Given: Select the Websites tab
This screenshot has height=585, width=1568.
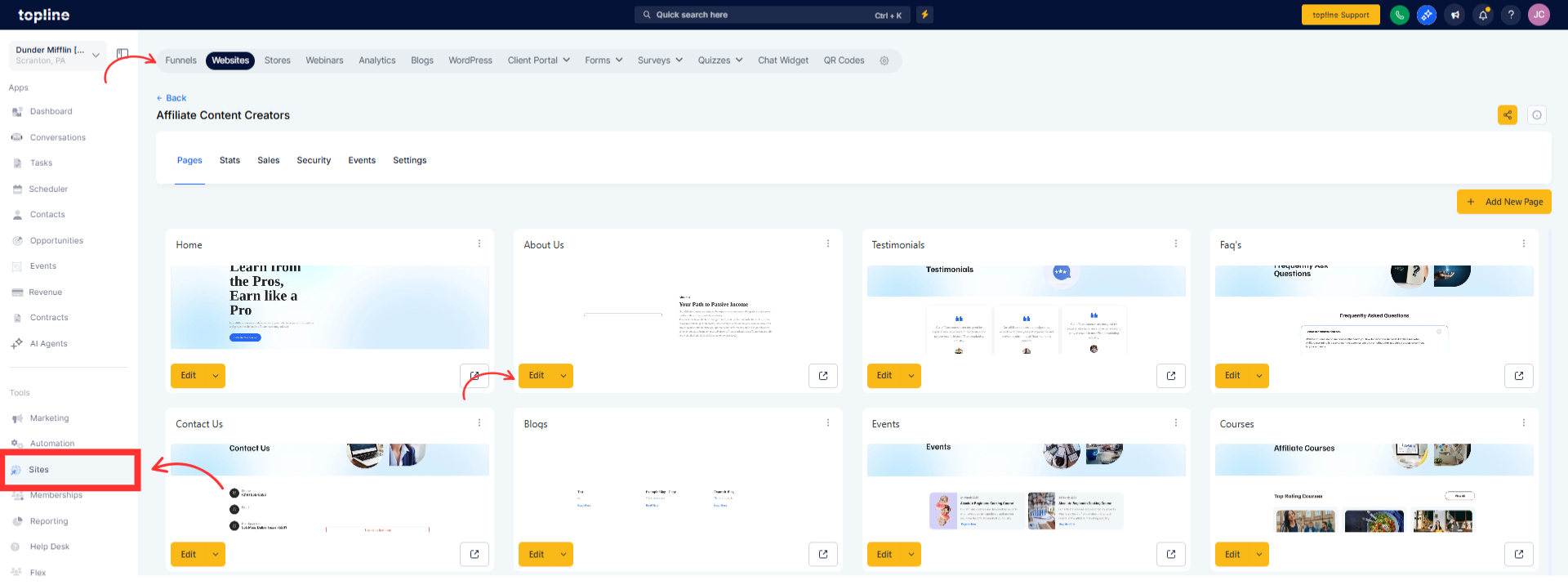Looking at the screenshot, I should click(230, 60).
